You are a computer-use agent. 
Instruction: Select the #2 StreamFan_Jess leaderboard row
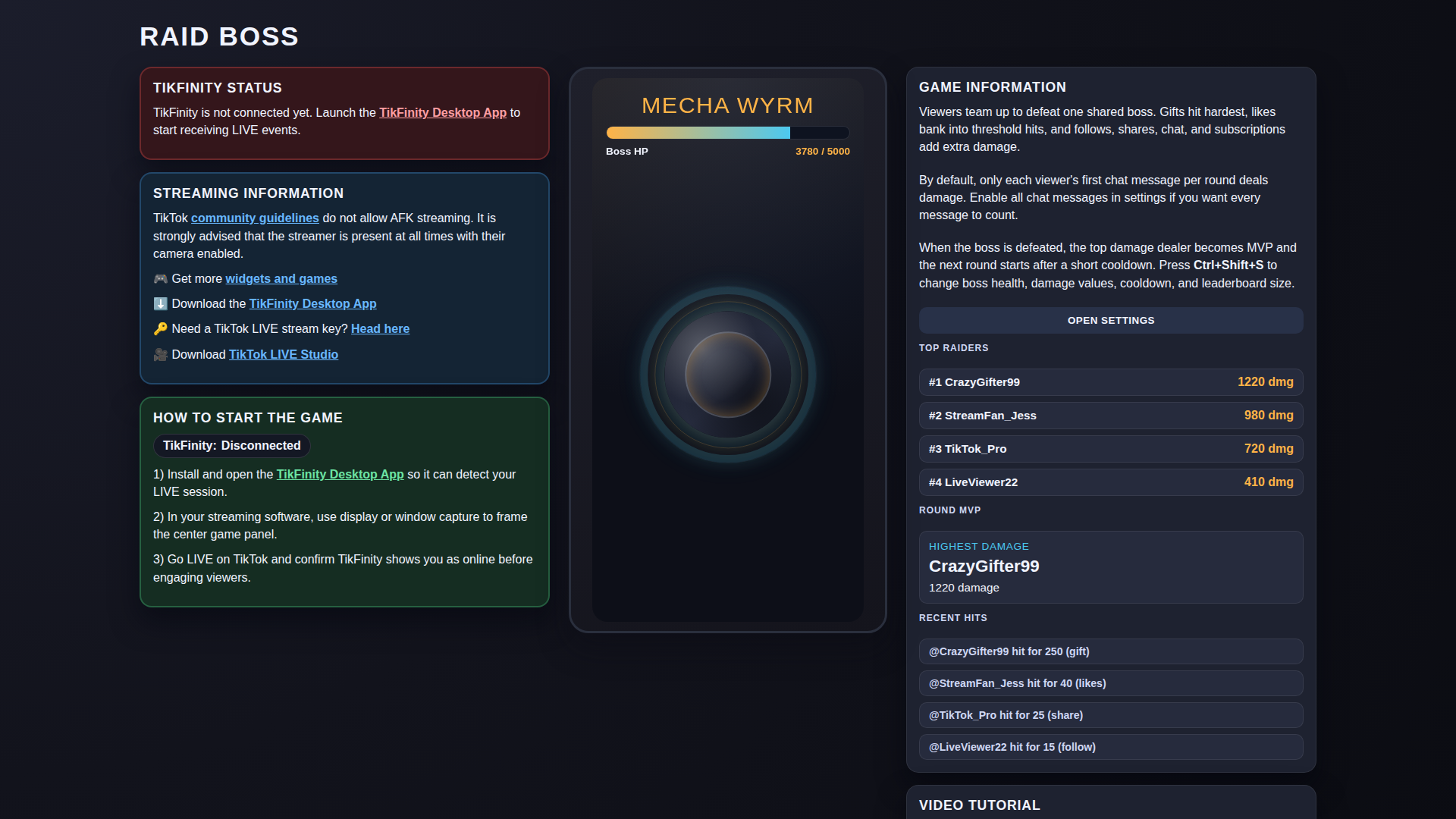click(1111, 416)
